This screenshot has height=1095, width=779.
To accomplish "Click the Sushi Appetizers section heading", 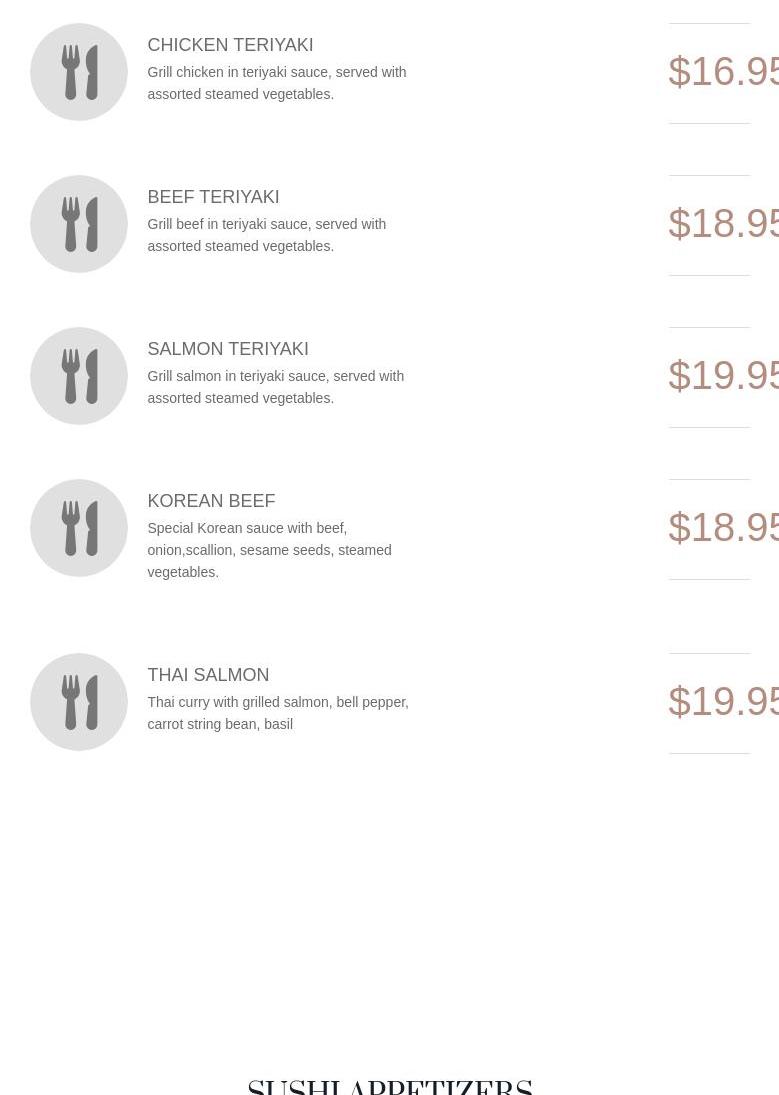I will click(390, 1086).
